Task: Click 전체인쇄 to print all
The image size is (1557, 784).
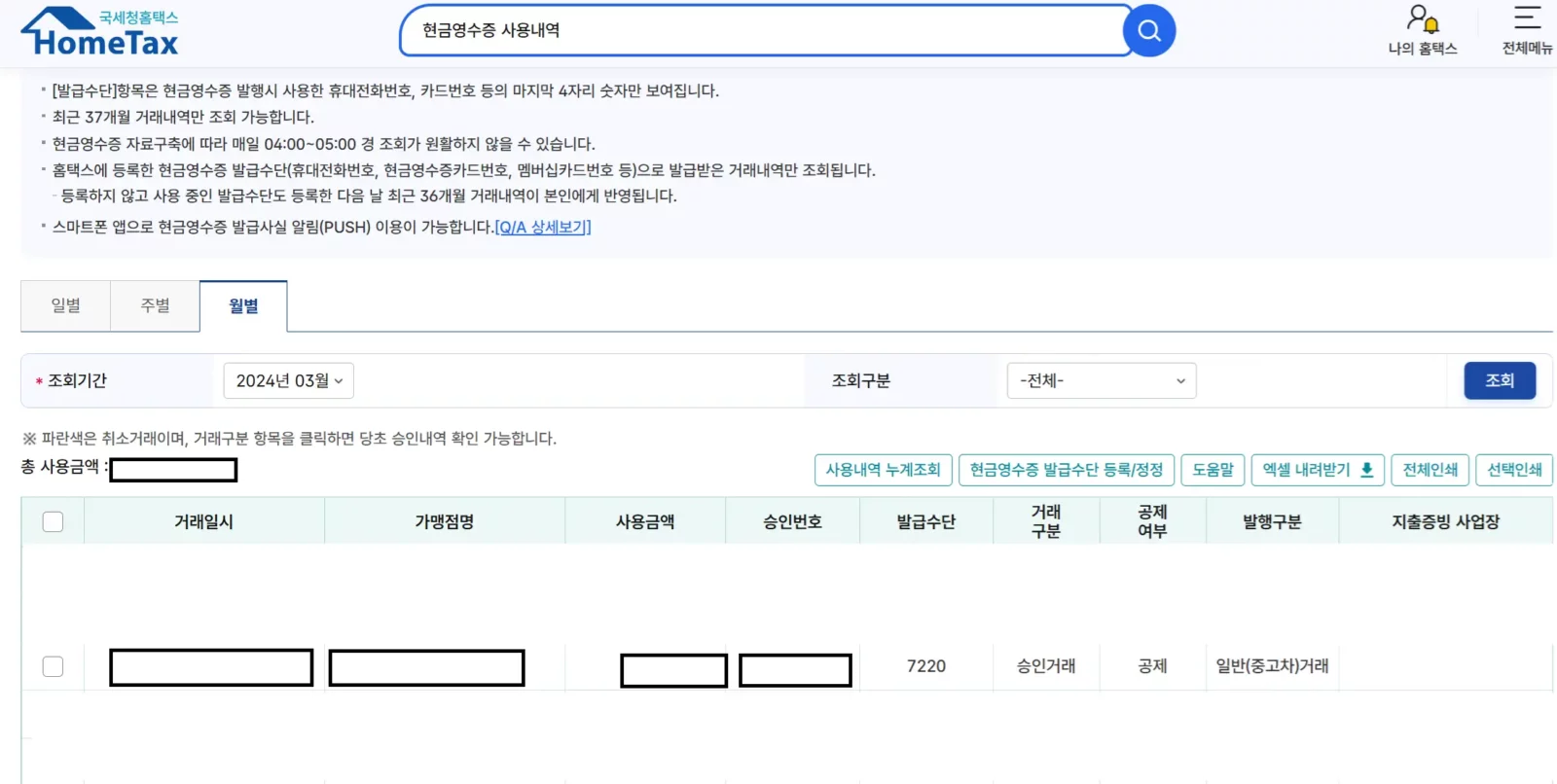Action: point(1430,470)
